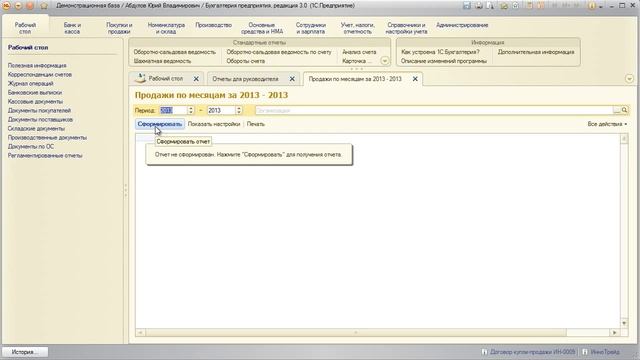
Task: Click the save diskette icon in title bar
Action: pos(467,6)
